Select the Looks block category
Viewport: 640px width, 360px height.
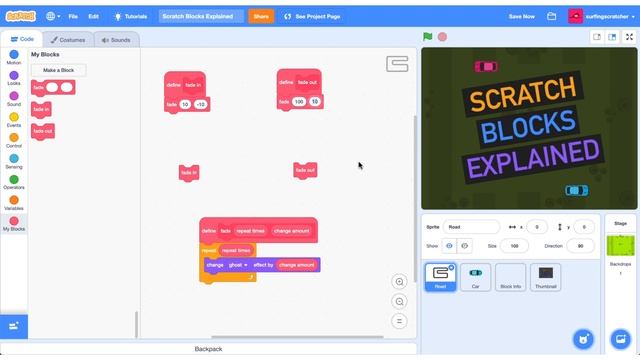pyautogui.click(x=14, y=78)
